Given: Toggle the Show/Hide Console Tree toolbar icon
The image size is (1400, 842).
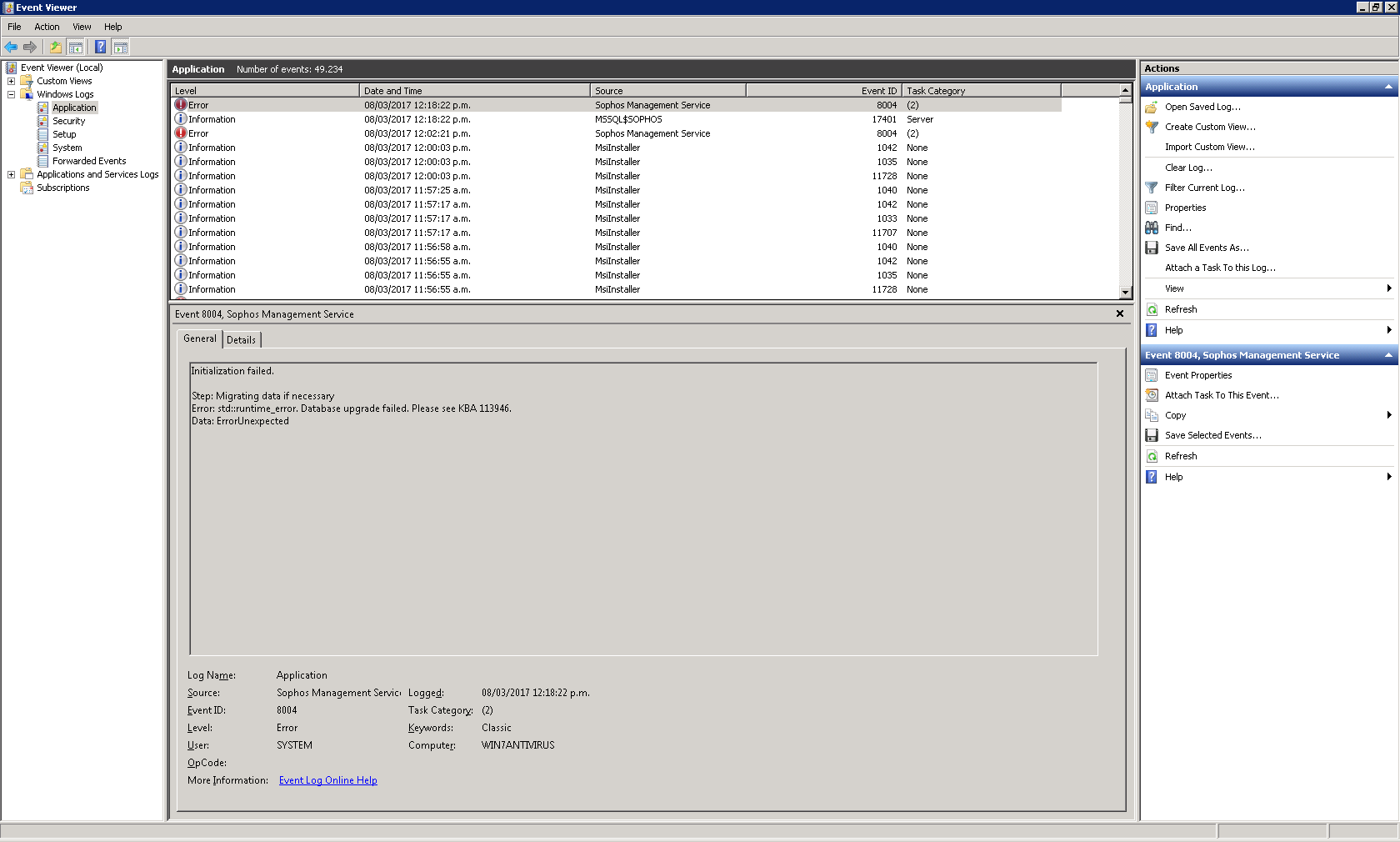Looking at the screenshot, I should click(75, 47).
